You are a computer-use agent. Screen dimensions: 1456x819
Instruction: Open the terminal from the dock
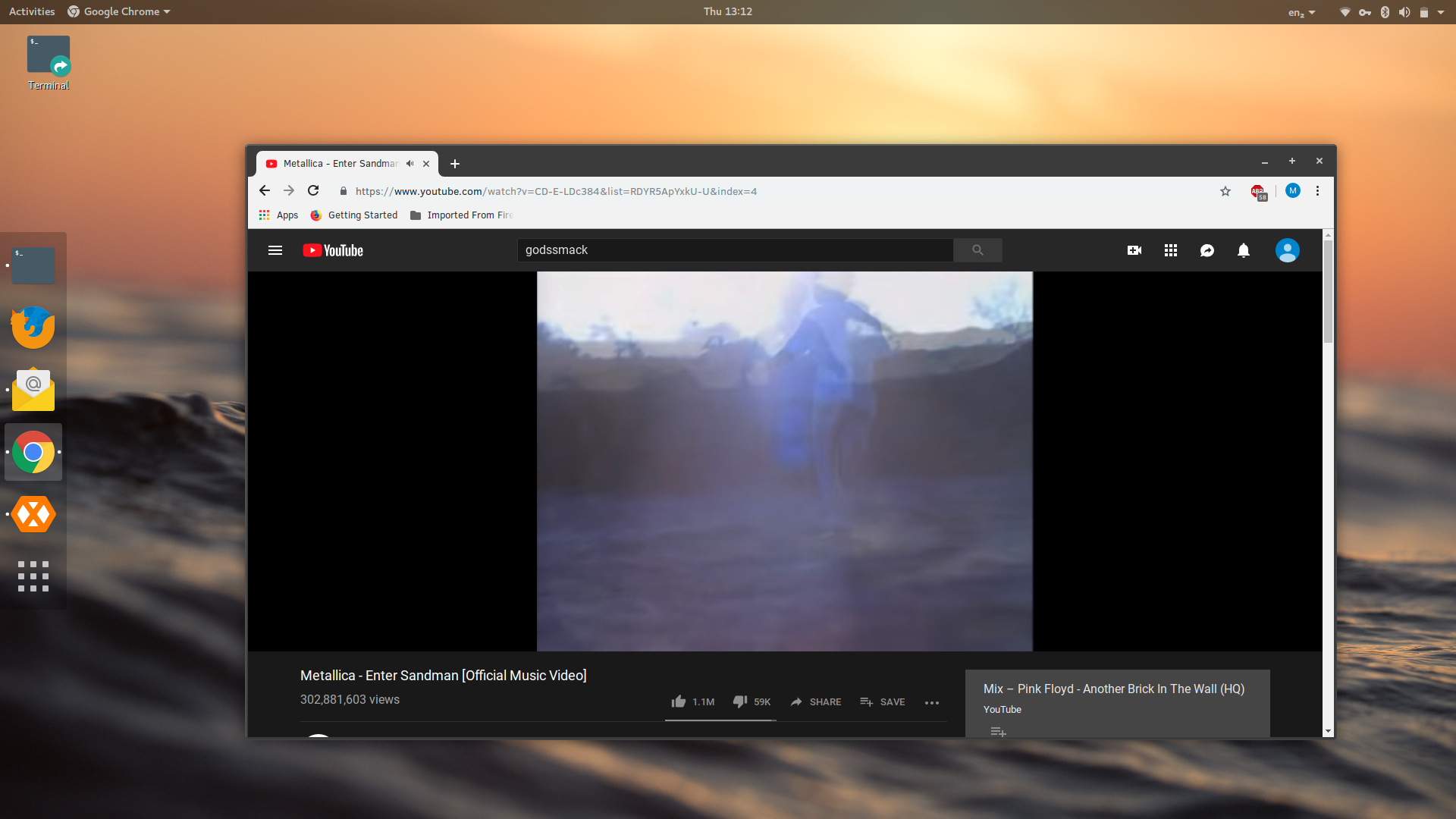[33, 265]
